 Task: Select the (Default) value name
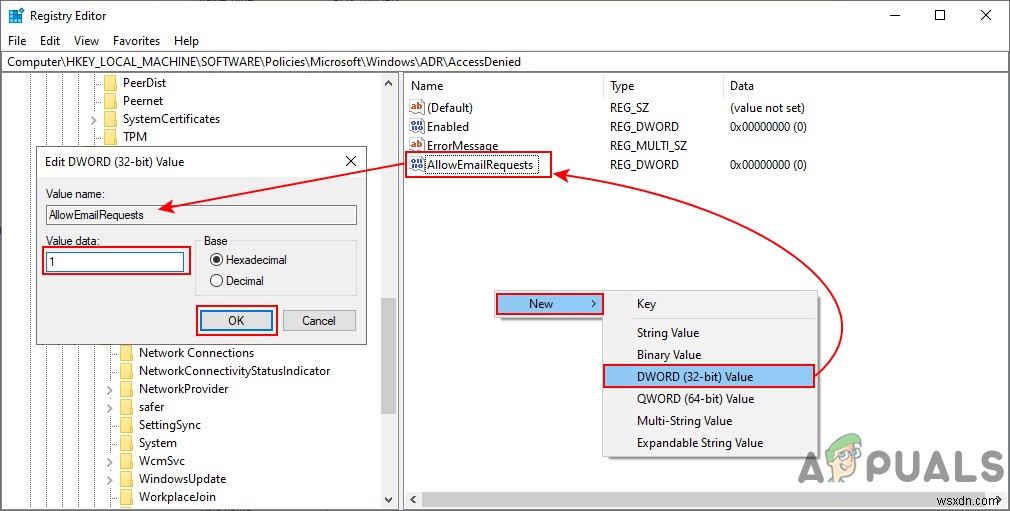tap(450, 108)
